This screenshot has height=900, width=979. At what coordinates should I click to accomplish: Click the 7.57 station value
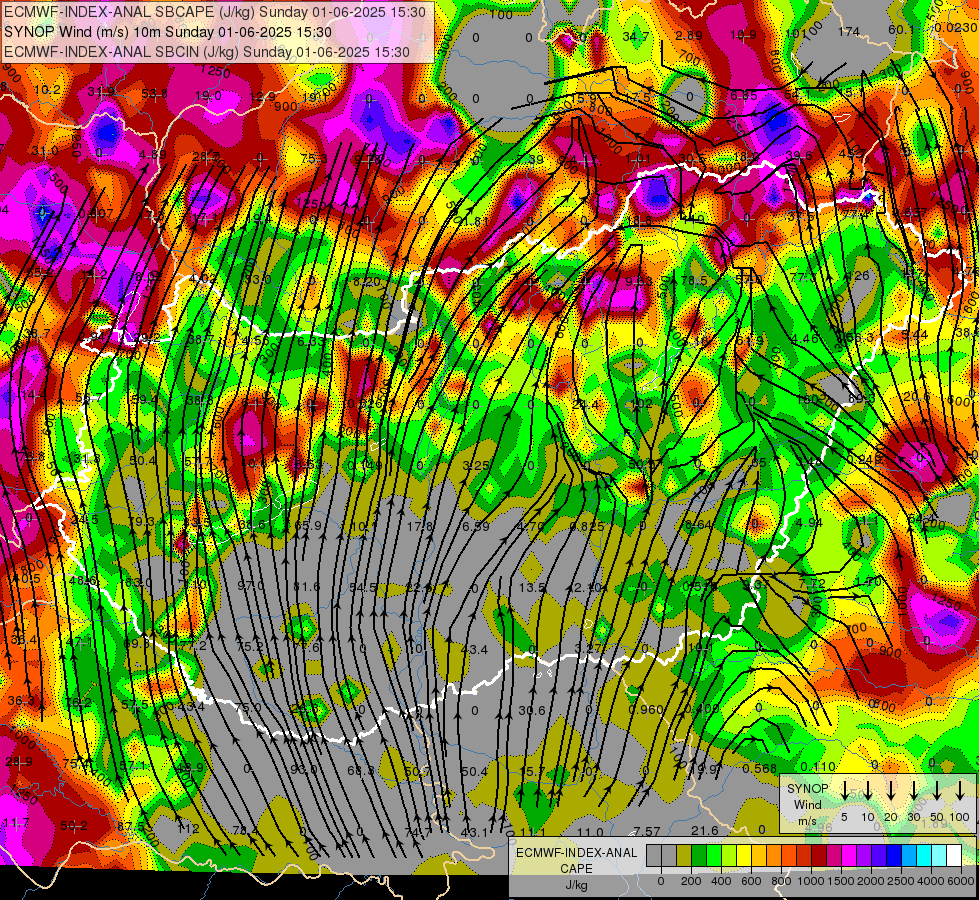(x=647, y=831)
